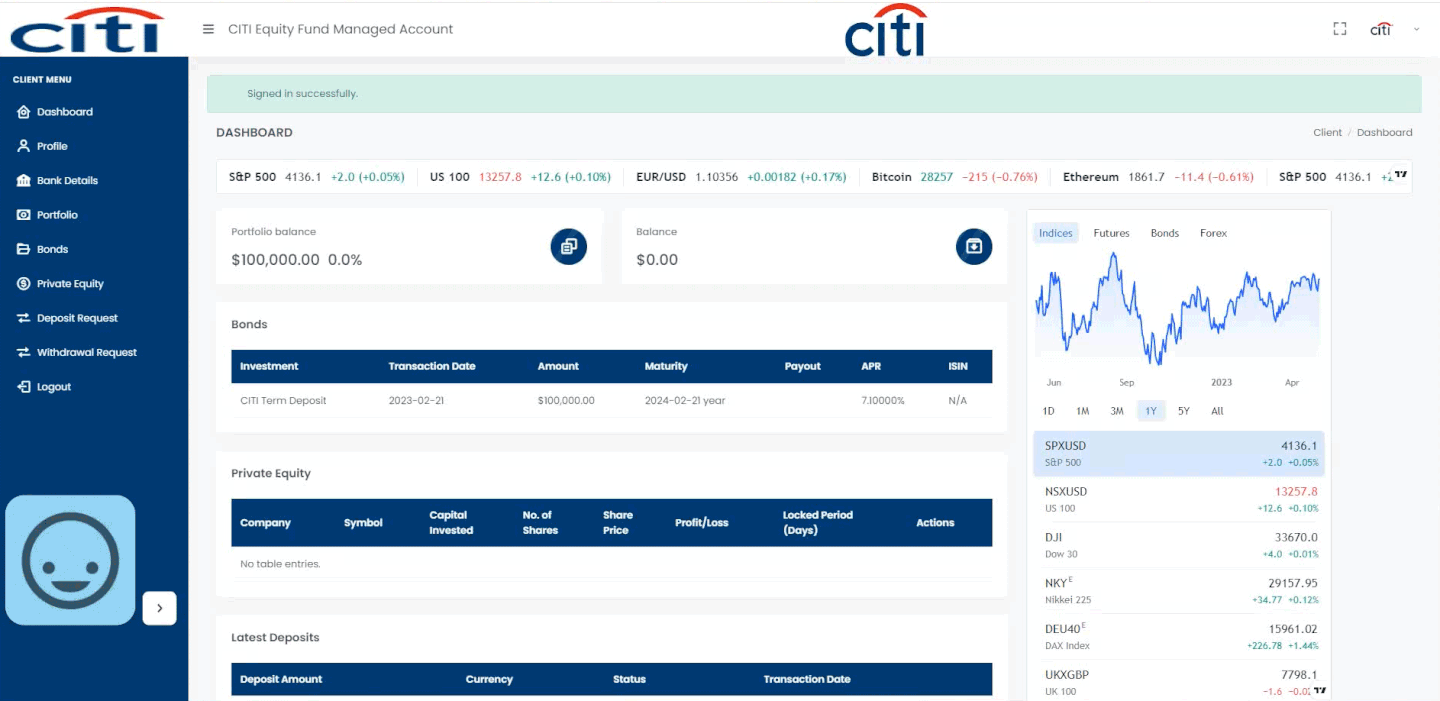Select the UKXGBP UK 100 row
The height and width of the screenshot is (701, 1440).
pyautogui.click(x=1179, y=681)
